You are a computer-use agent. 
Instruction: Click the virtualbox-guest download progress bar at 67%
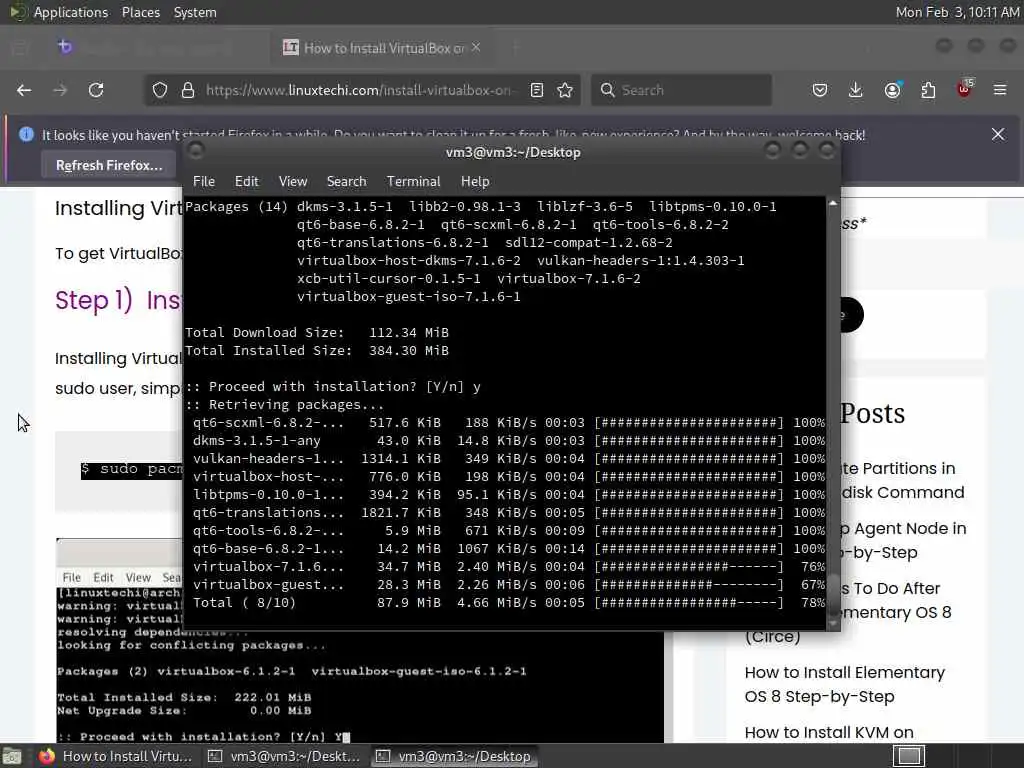tap(689, 584)
